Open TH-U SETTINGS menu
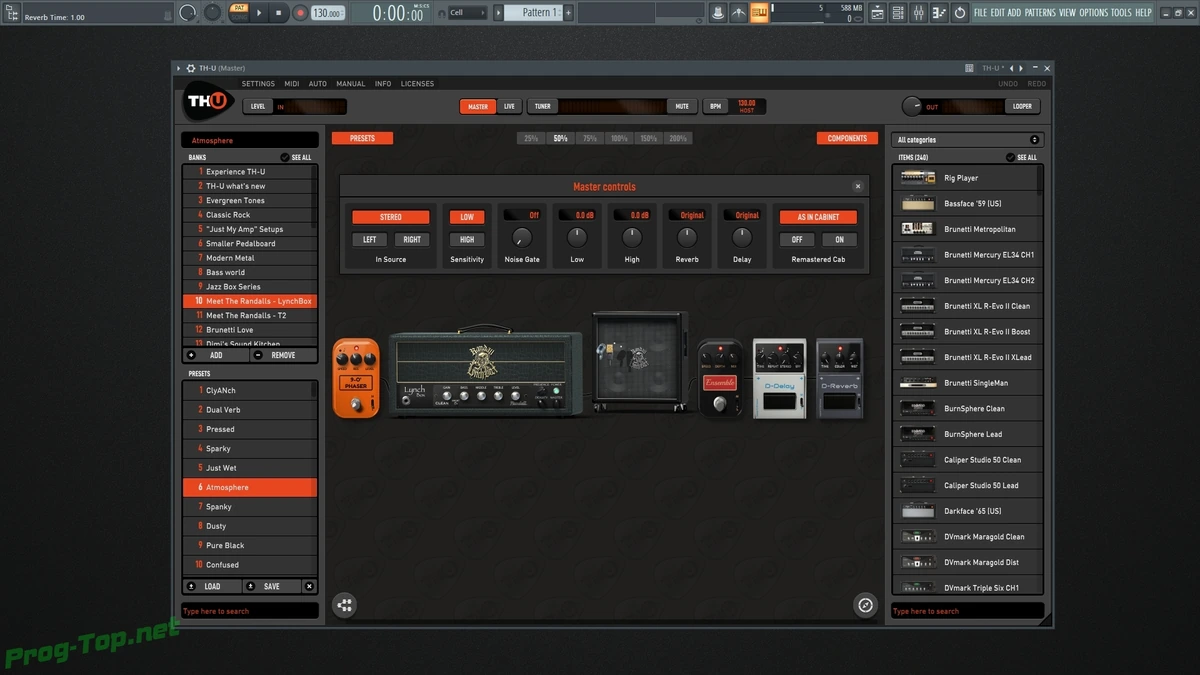 [258, 84]
